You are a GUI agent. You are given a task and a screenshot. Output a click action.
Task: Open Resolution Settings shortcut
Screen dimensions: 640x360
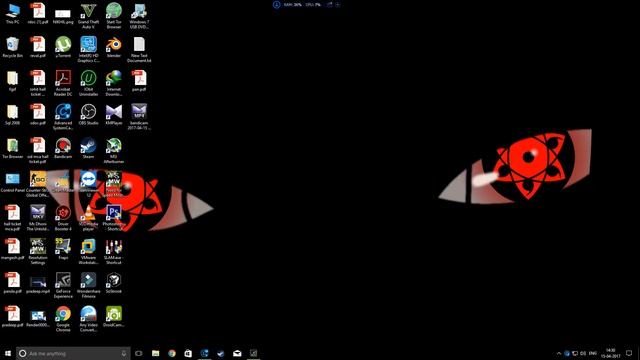pyautogui.click(x=38, y=252)
